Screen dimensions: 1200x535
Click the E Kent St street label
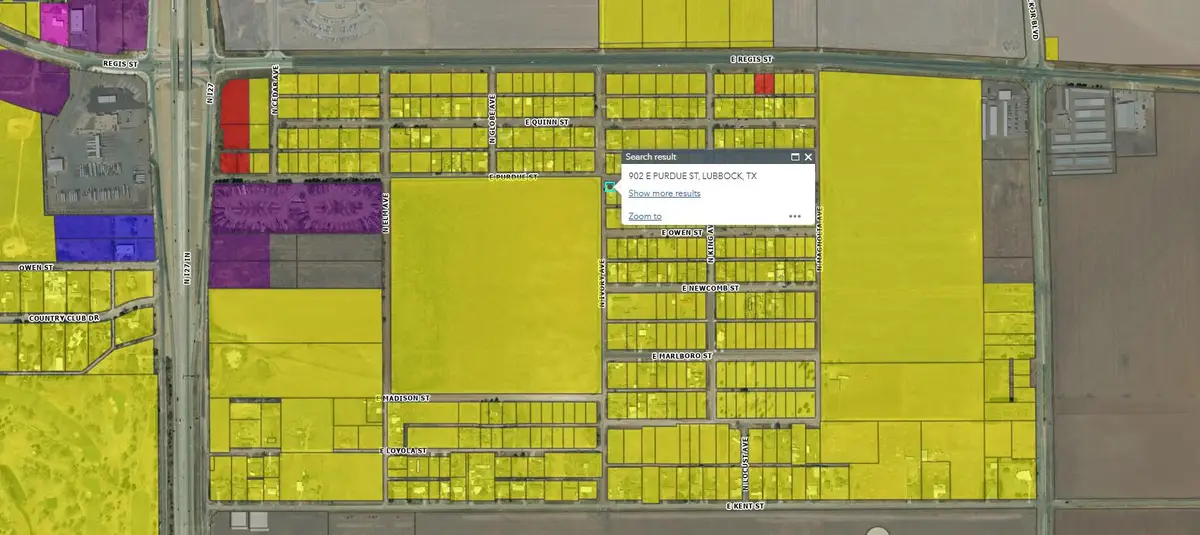[x=744, y=506]
